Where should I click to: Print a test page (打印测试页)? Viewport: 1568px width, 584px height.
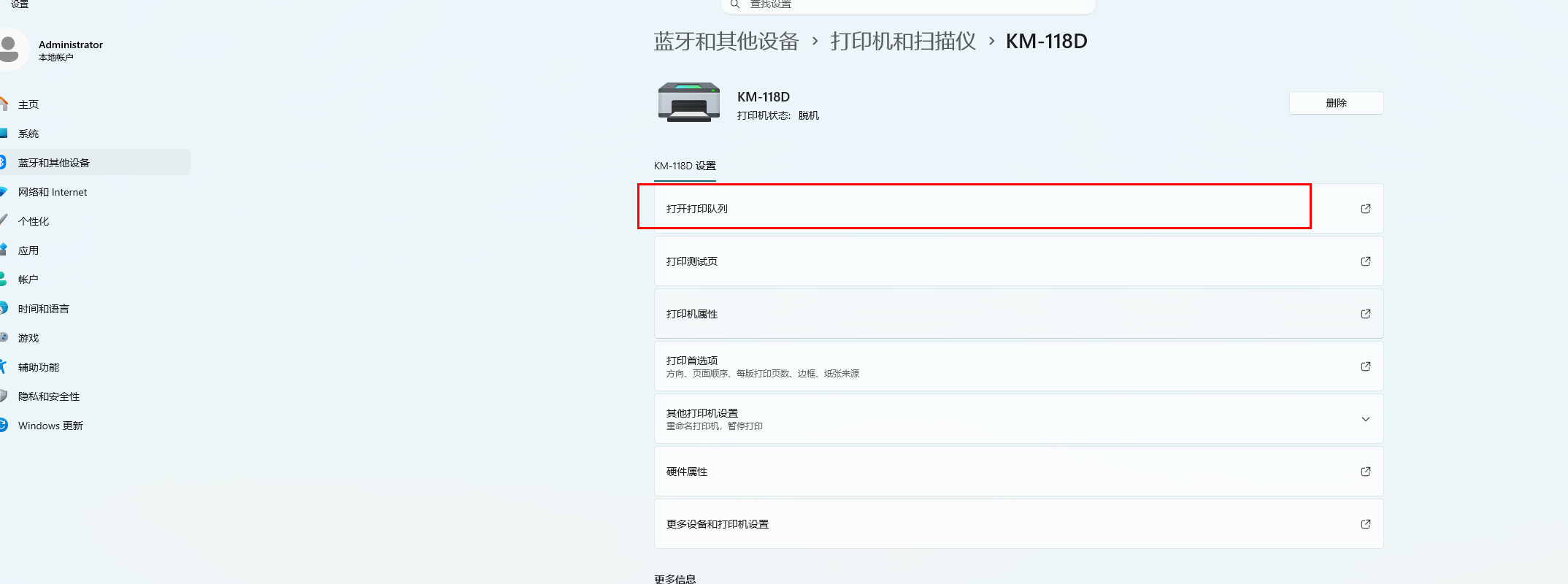pyautogui.click(x=1018, y=261)
